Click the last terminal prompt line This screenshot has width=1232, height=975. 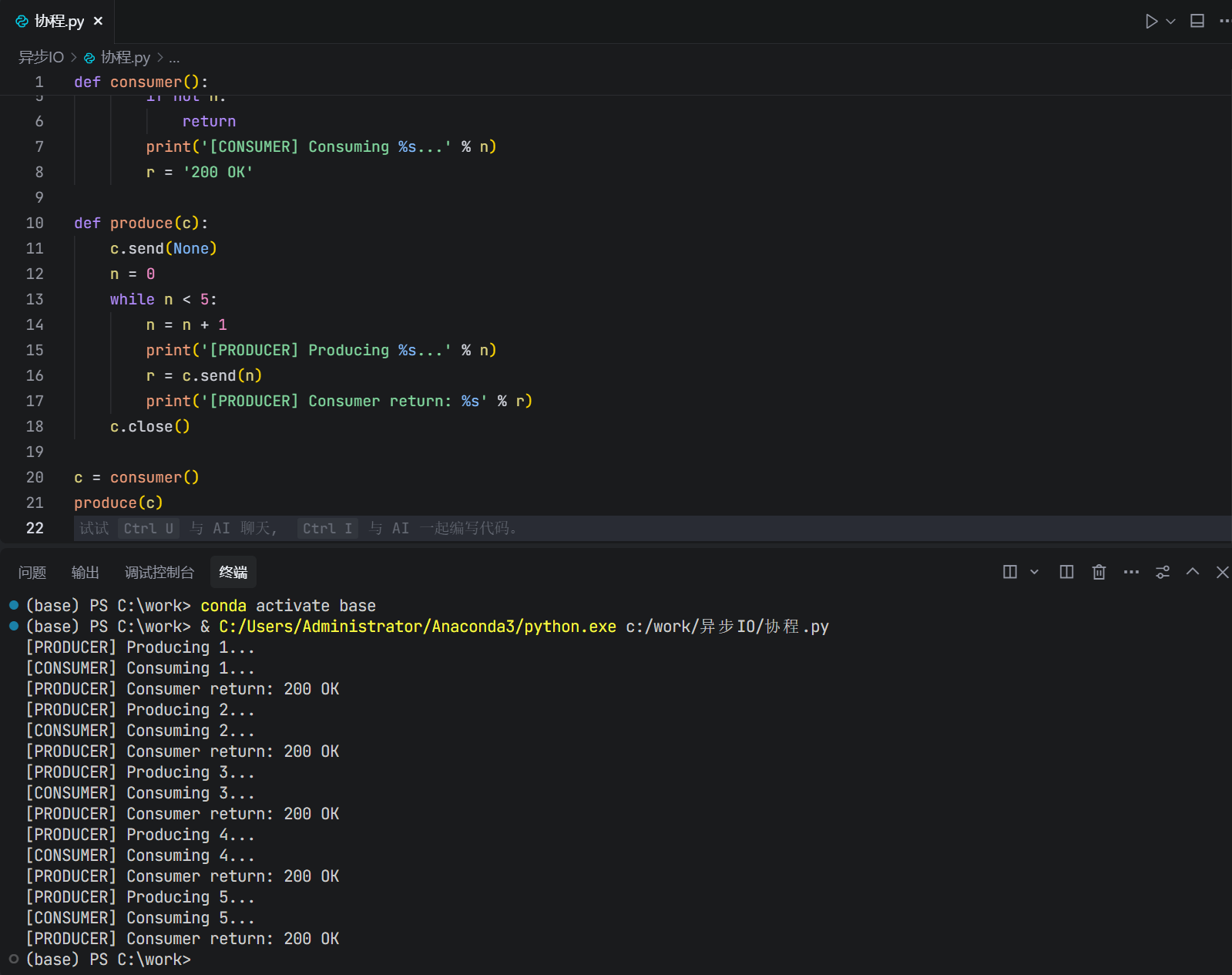(x=108, y=960)
